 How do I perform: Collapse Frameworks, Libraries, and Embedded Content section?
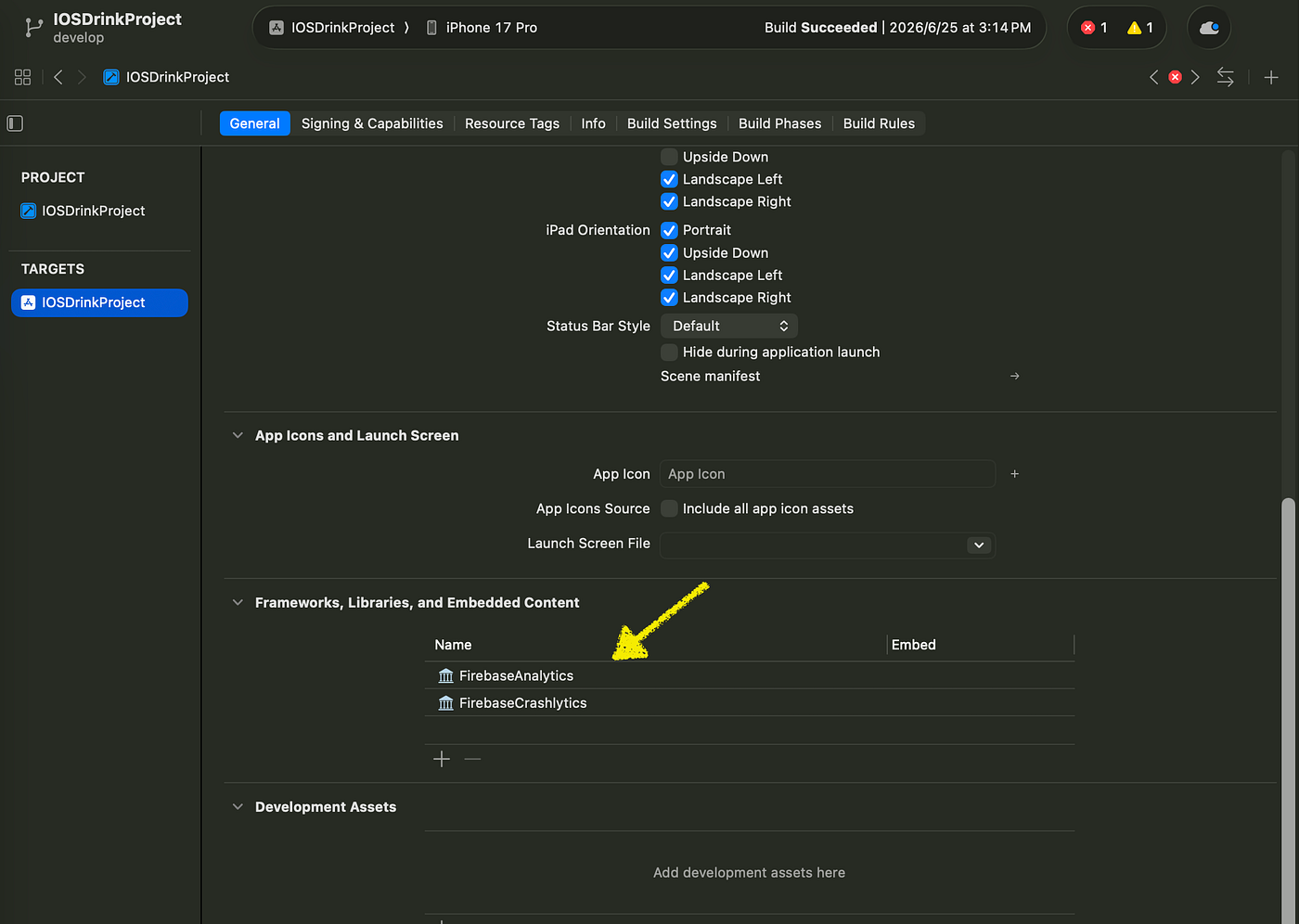(238, 602)
